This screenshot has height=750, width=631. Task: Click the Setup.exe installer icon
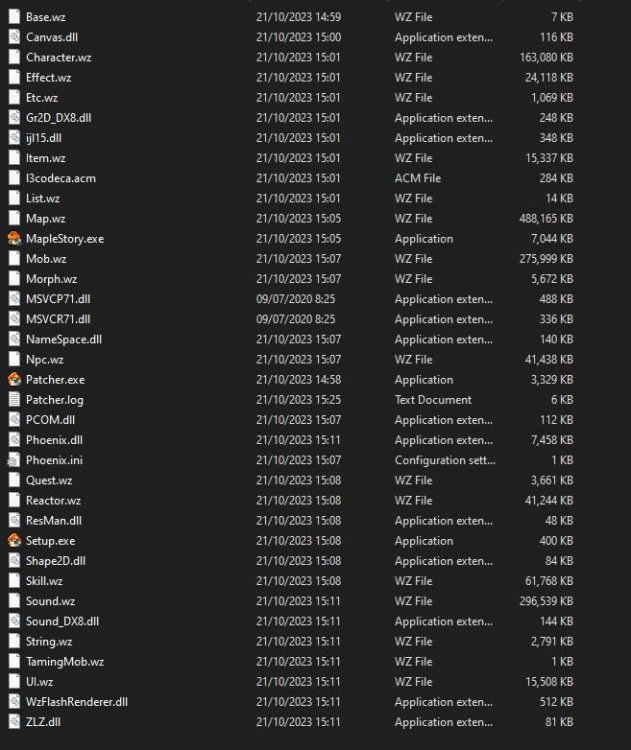(x=14, y=541)
